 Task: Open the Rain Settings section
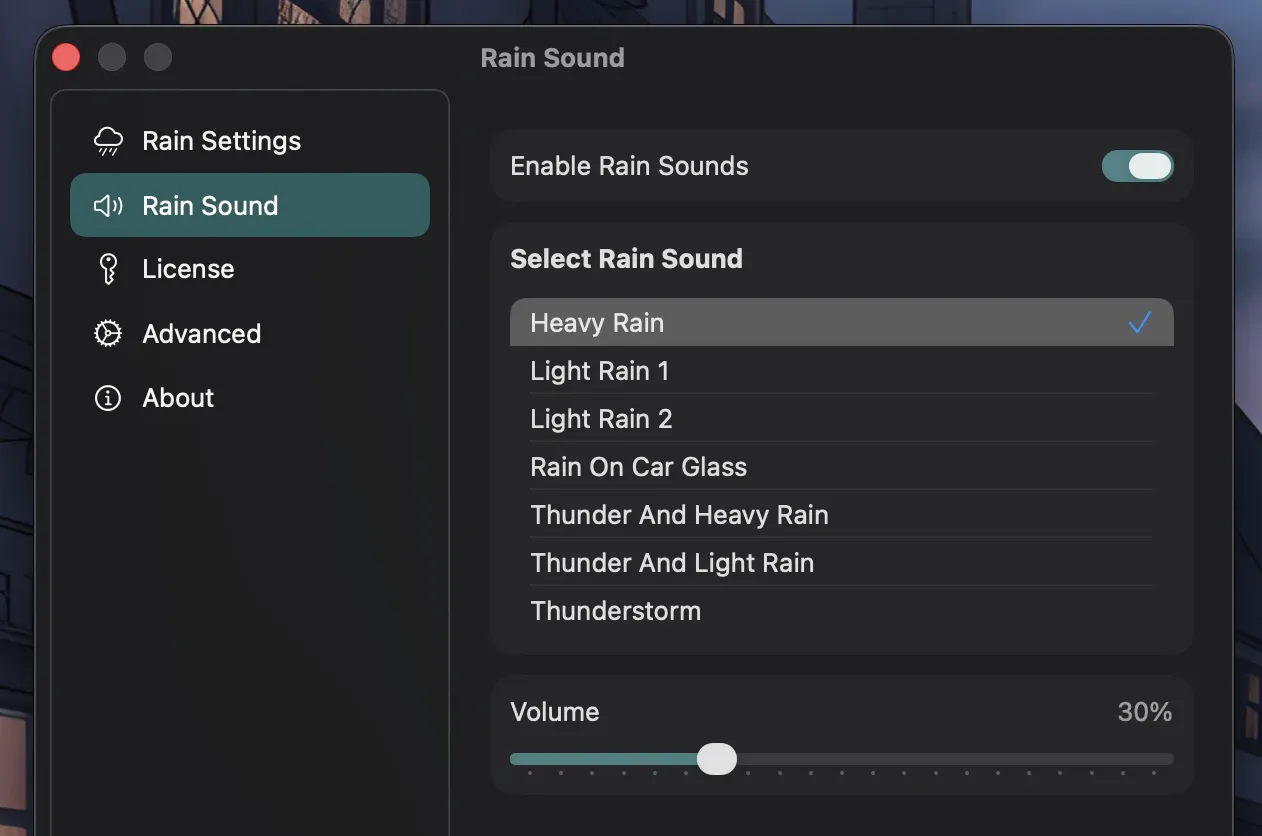click(x=221, y=140)
